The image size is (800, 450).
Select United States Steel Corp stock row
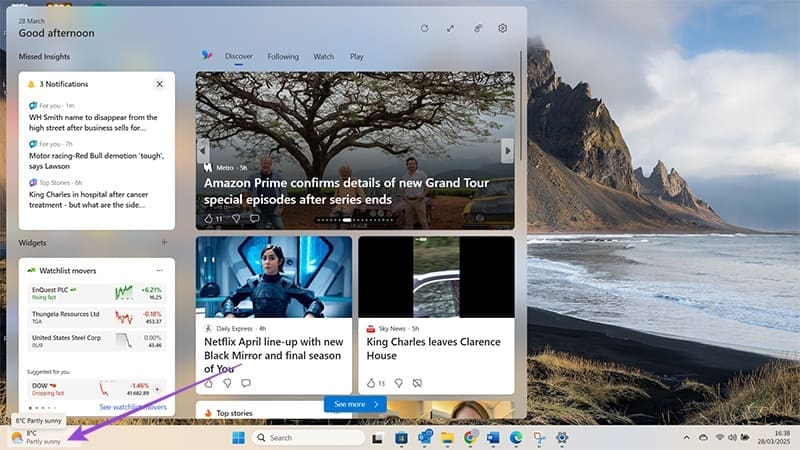click(96, 341)
